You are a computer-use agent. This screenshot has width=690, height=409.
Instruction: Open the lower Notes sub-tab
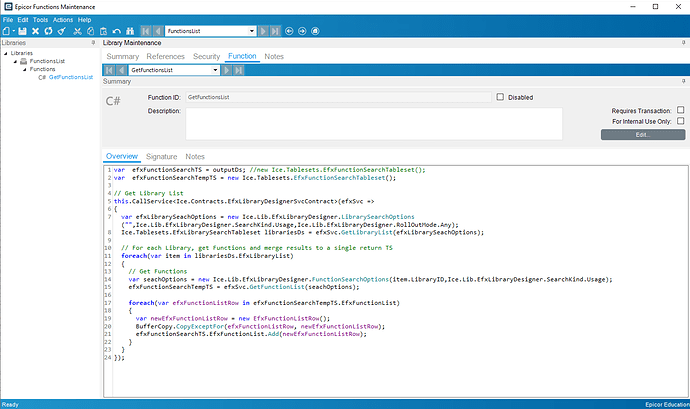(195, 156)
